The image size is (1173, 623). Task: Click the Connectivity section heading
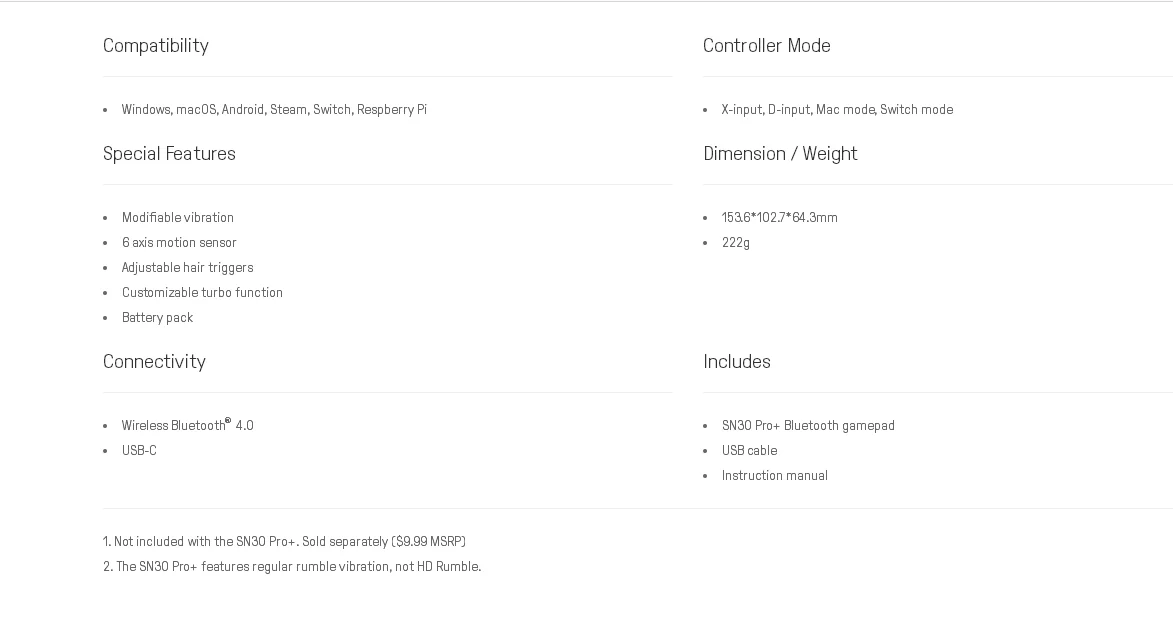point(154,362)
